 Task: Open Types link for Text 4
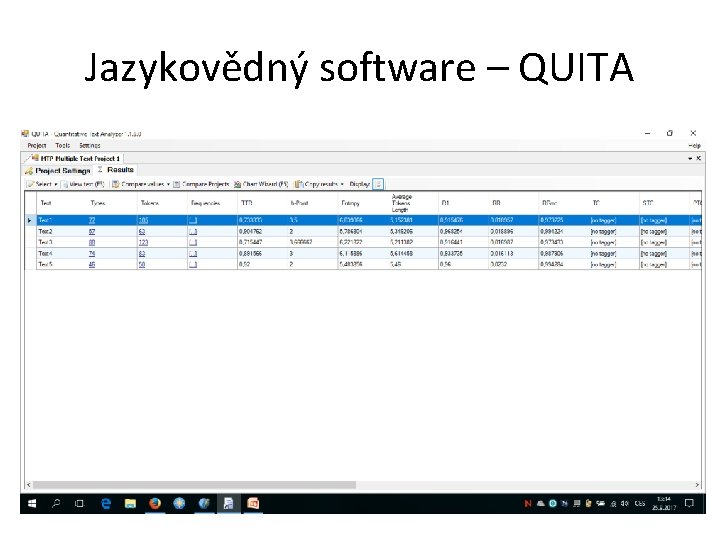[x=92, y=253]
